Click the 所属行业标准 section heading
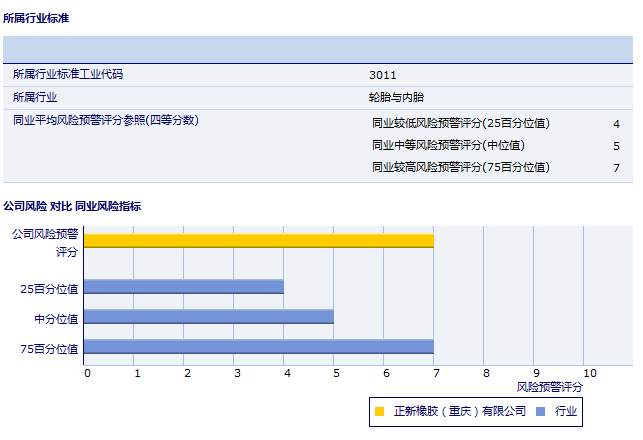Screen dimensions: 643x440 tap(36, 18)
